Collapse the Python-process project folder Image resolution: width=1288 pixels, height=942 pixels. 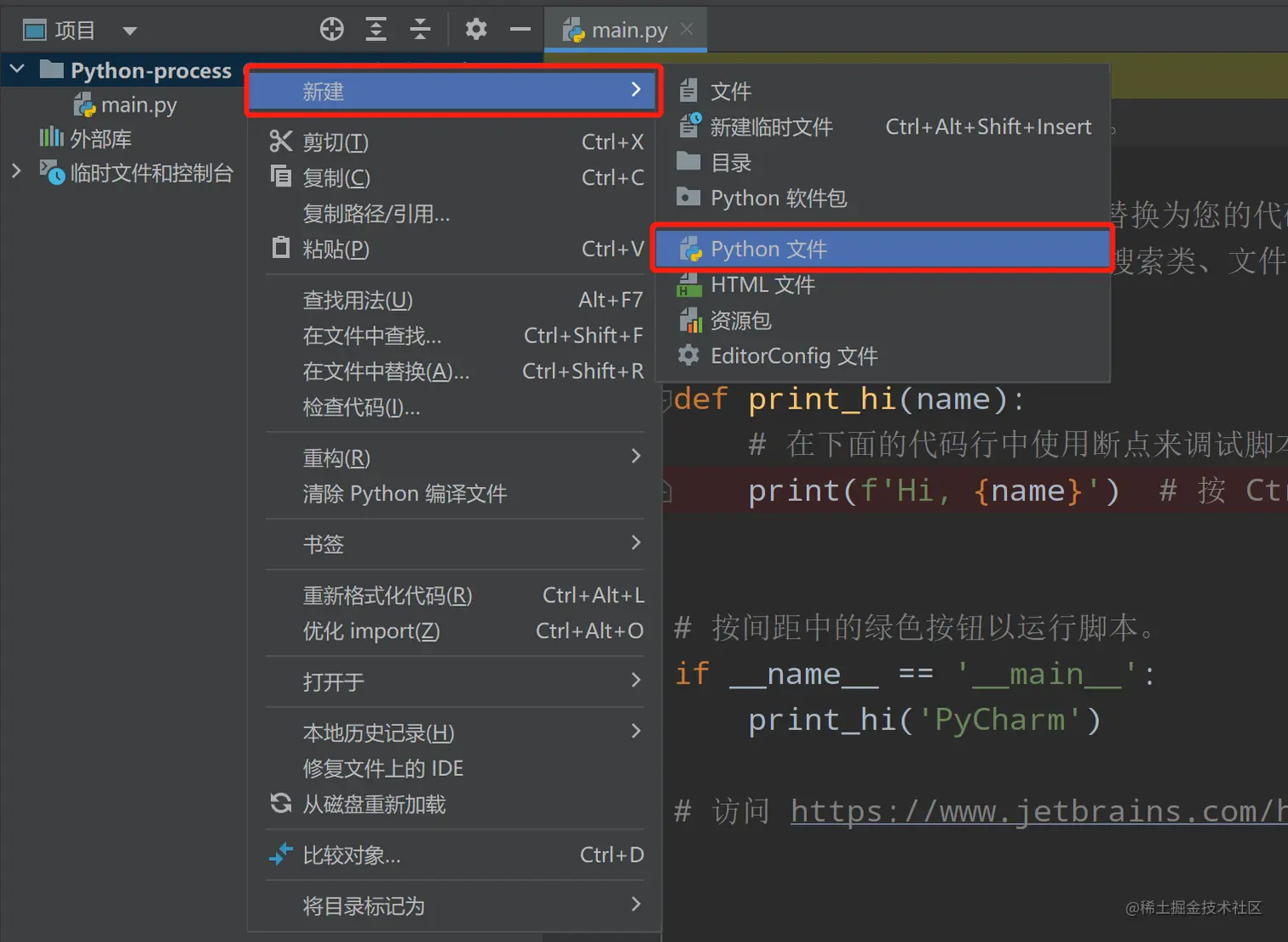pos(17,69)
